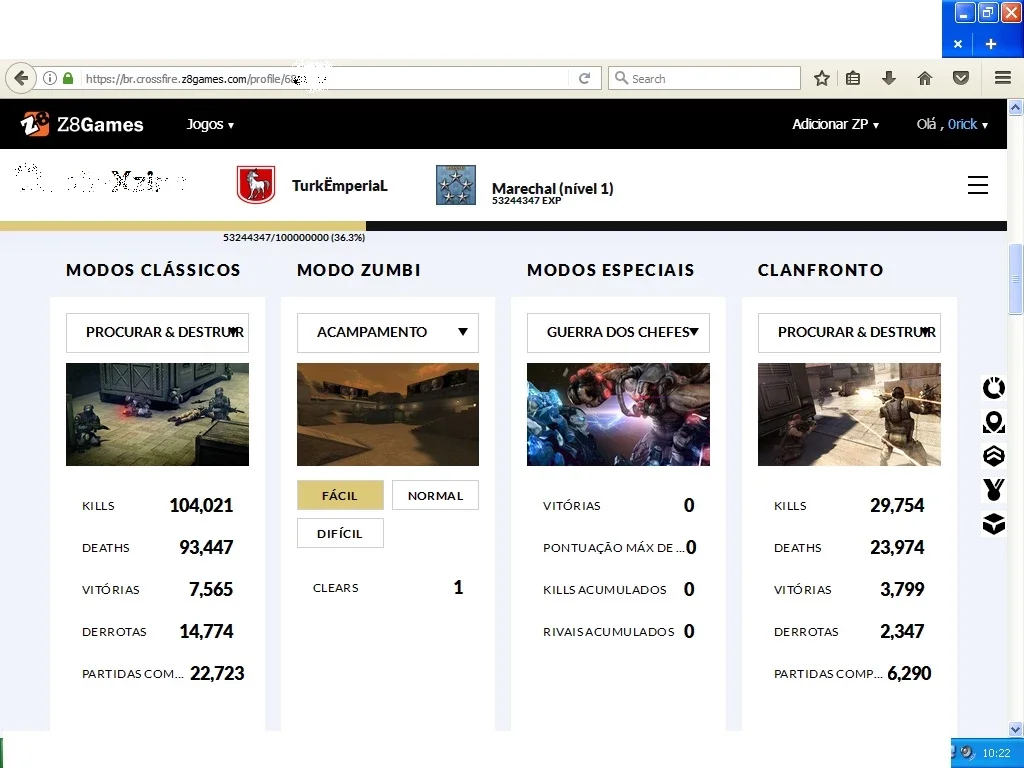Click the Marechal rank badge icon
The height and width of the screenshot is (768, 1024).
pyautogui.click(x=455, y=185)
